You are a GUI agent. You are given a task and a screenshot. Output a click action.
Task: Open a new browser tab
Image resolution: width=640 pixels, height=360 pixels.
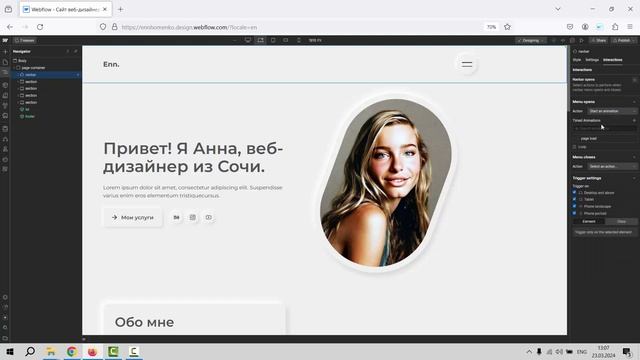(x=120, y=9)
